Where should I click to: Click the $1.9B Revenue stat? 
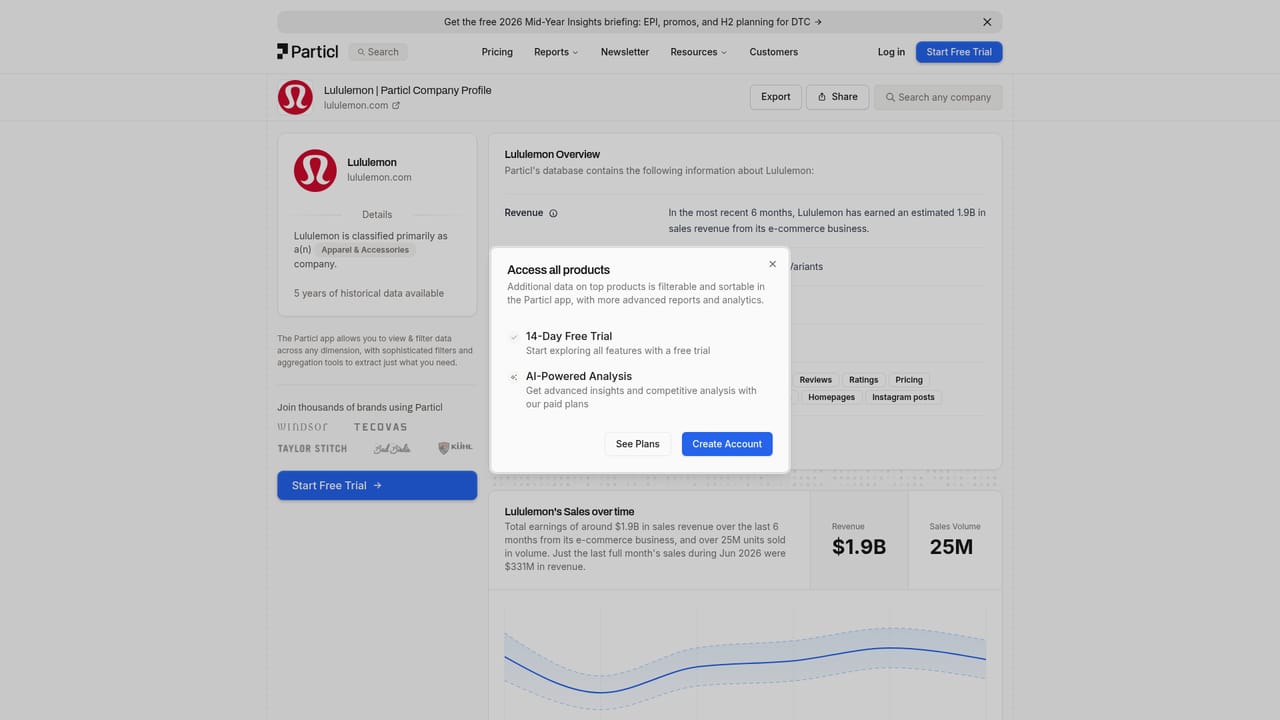[x=859, y=540]
